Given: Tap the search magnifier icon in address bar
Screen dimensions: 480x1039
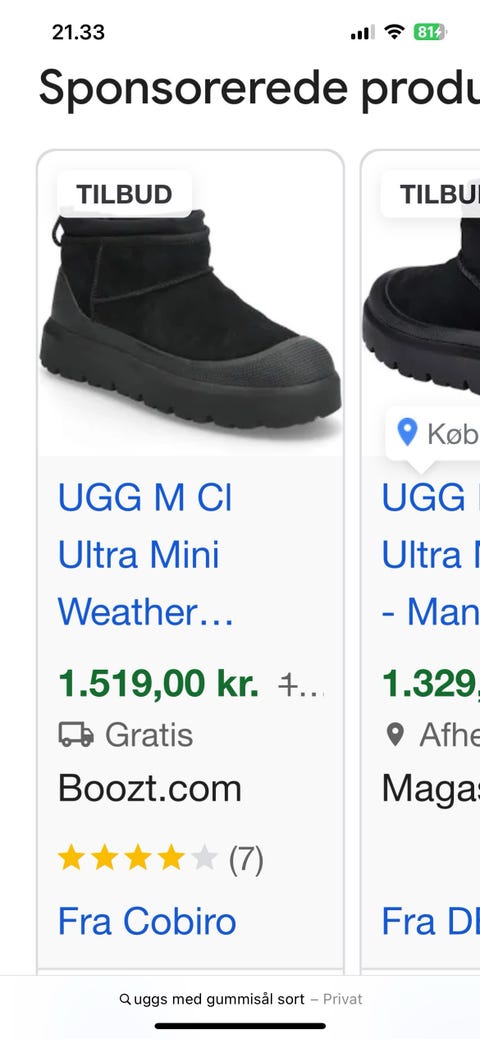Looking at the screenshot, I should (x=125, y=999).
